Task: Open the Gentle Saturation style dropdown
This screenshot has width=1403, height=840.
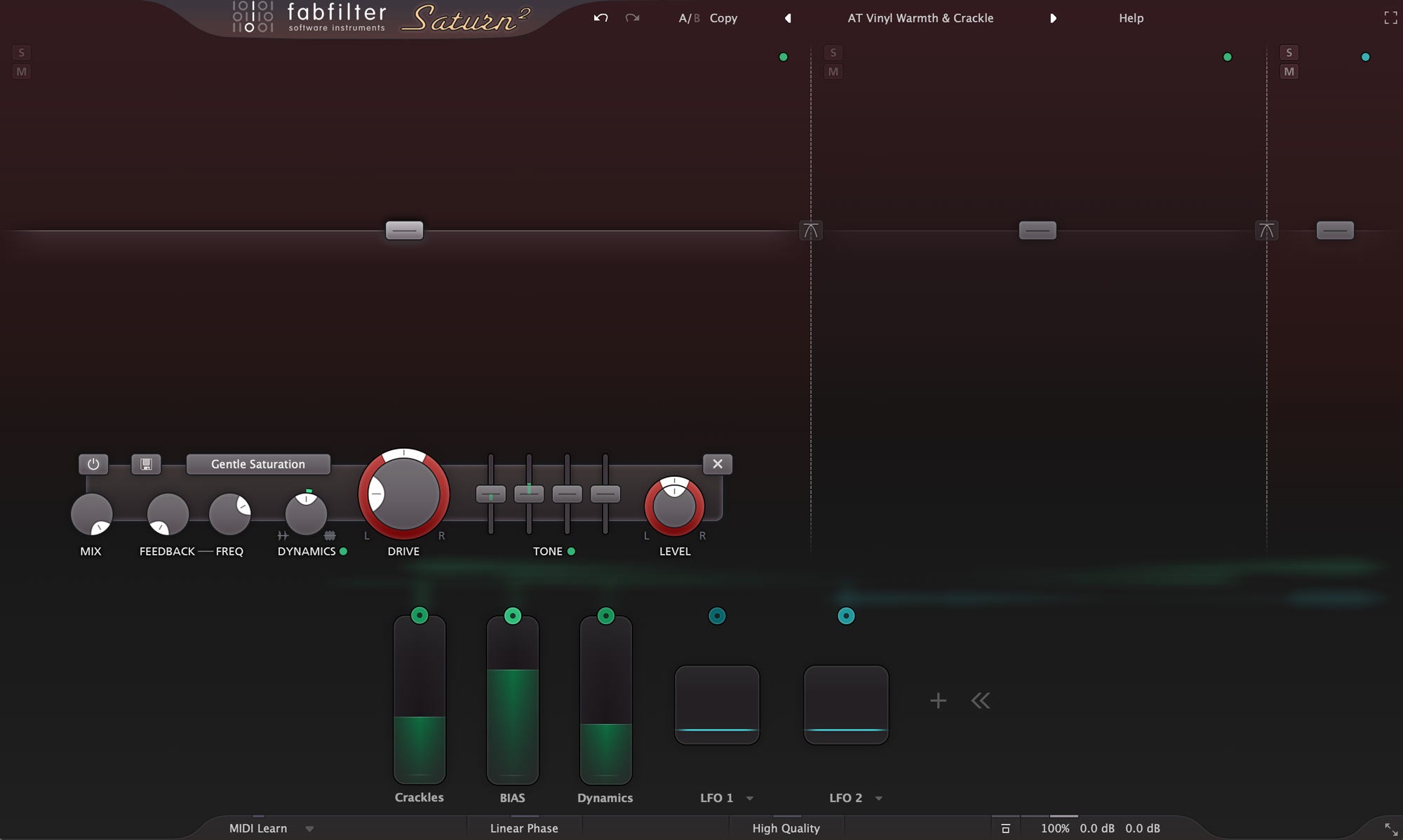Action: pyautogui.click(x=258, y=464)
